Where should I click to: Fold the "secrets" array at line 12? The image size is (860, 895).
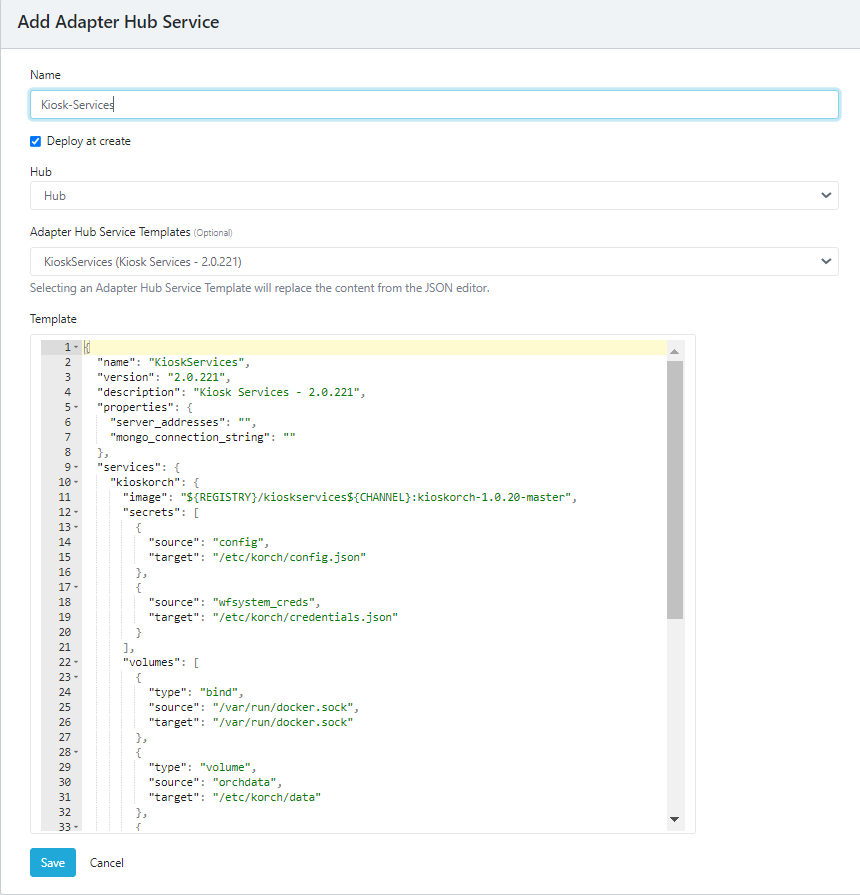click(x=76, y=512)
